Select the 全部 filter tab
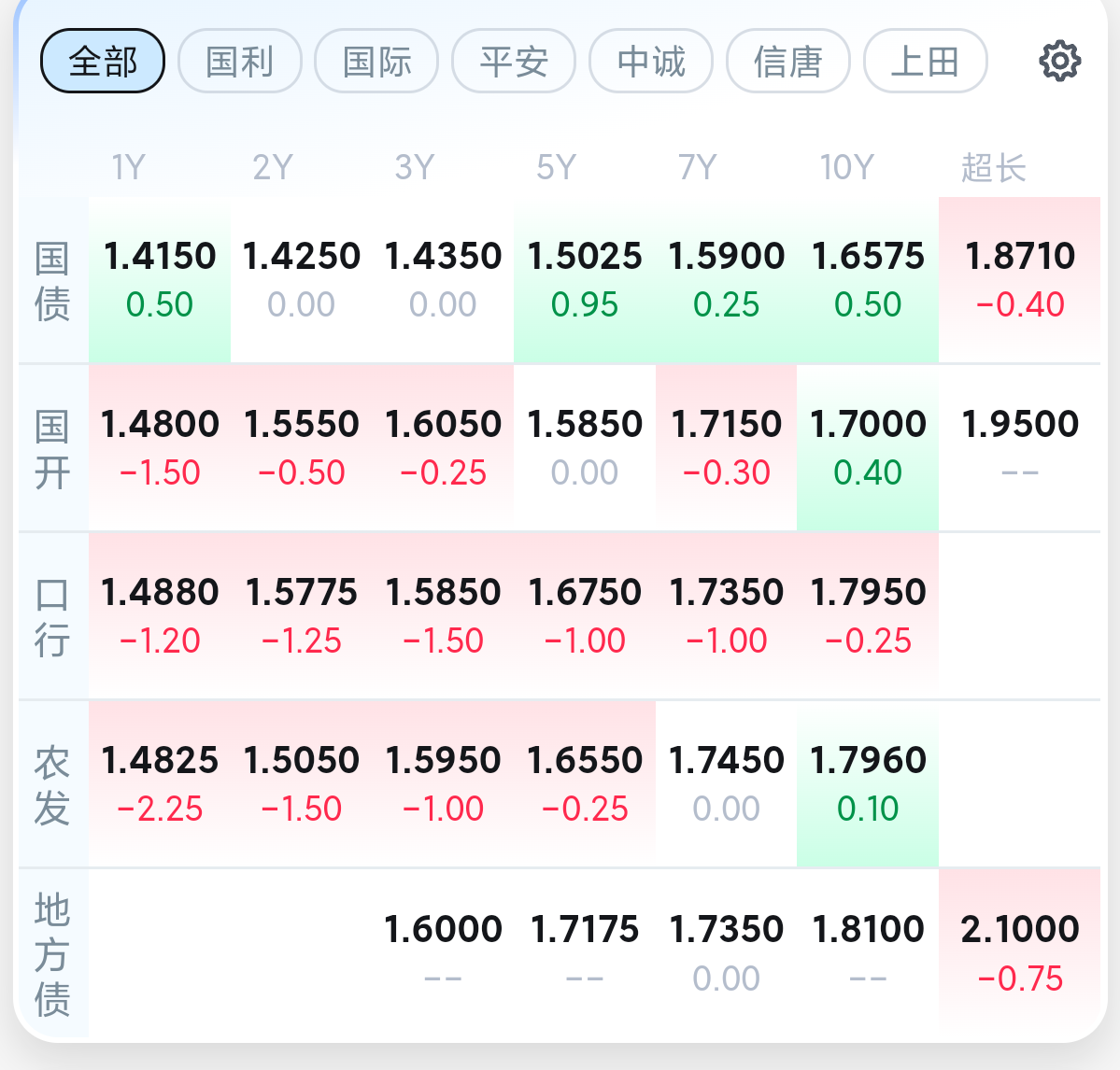Image resolution: width=1120 pixels, height=1070 pixels. pyautogui.click(x=103, y=61)
